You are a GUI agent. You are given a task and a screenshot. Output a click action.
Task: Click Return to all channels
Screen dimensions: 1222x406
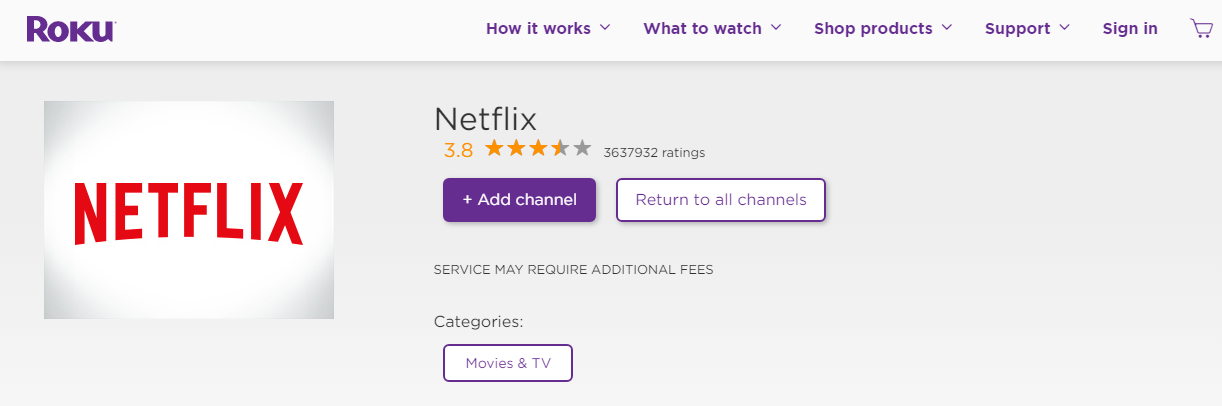720,200
